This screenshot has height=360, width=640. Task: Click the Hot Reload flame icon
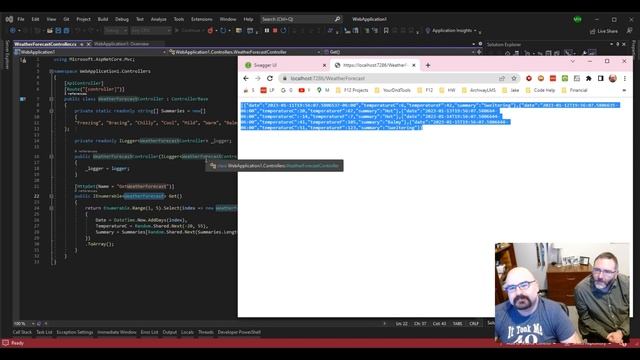(210, 31)
